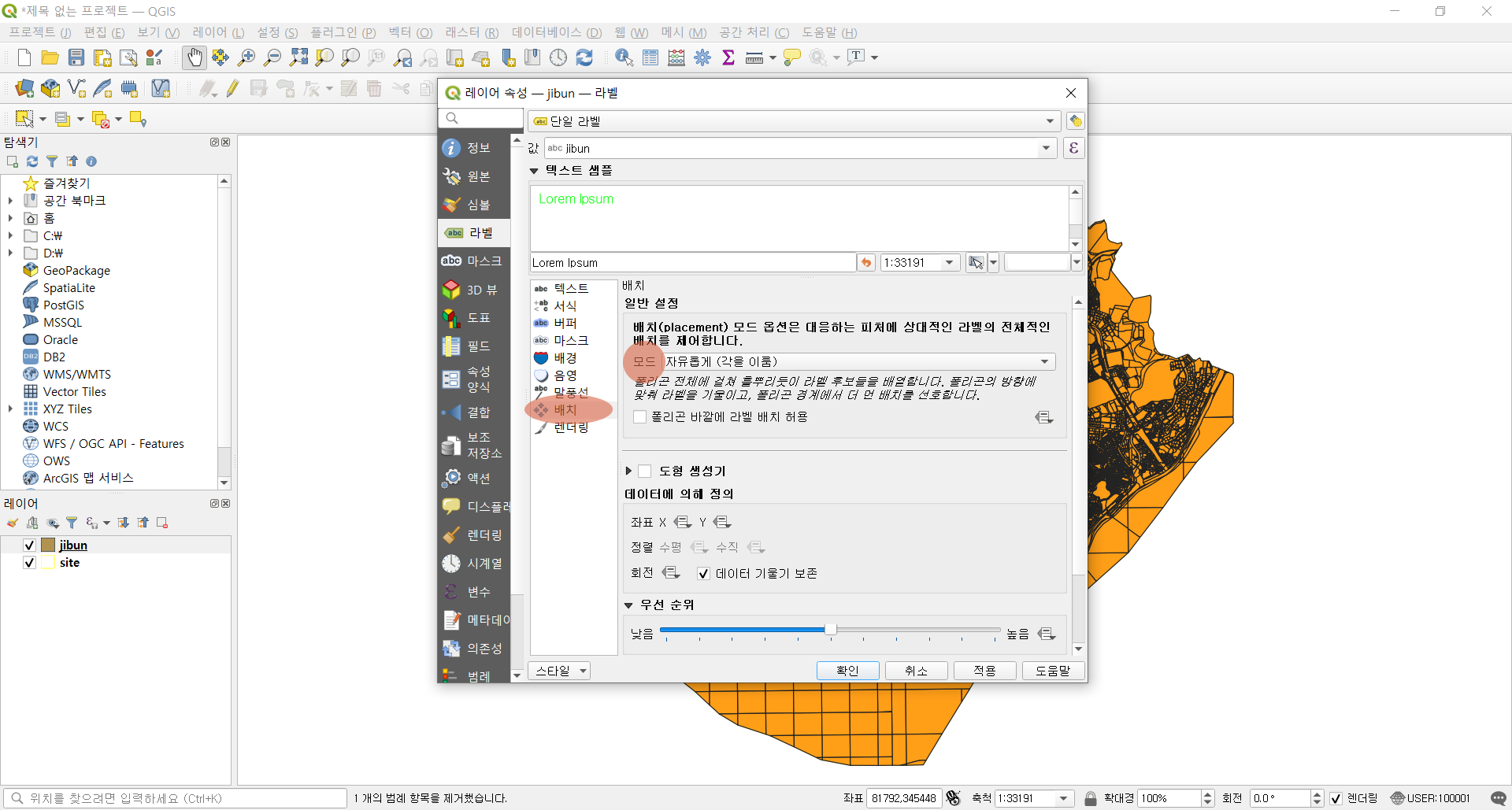
Task: Select the Text section in label settings
Action: tap(570, 289)
